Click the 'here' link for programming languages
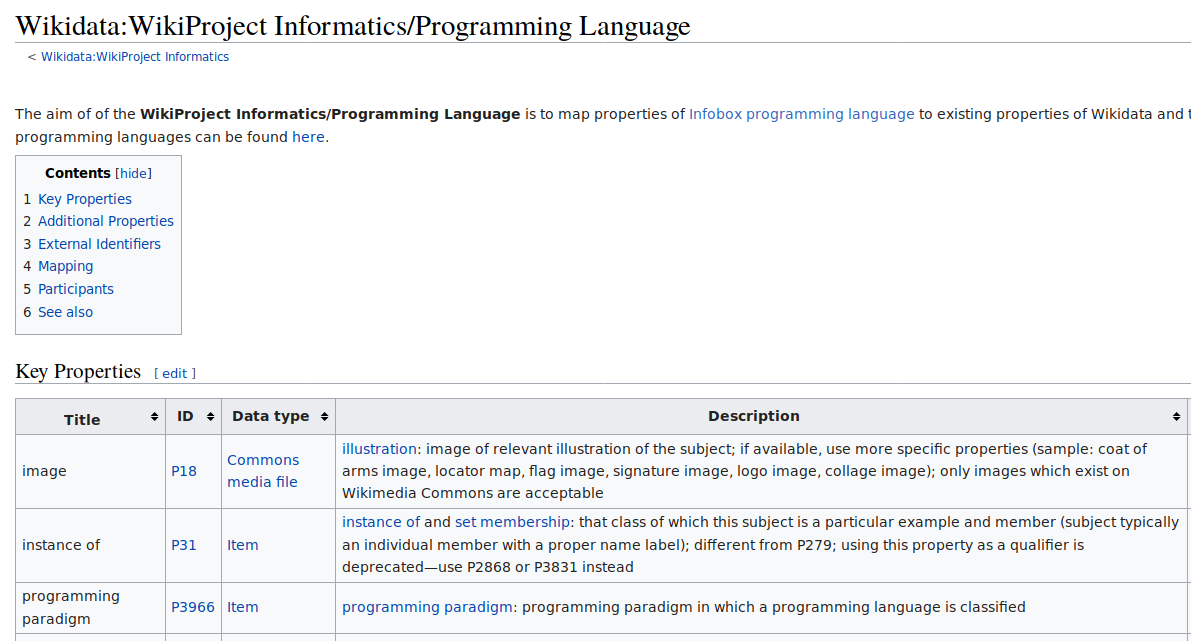1191x641 pixels. (x=308, y=137)
